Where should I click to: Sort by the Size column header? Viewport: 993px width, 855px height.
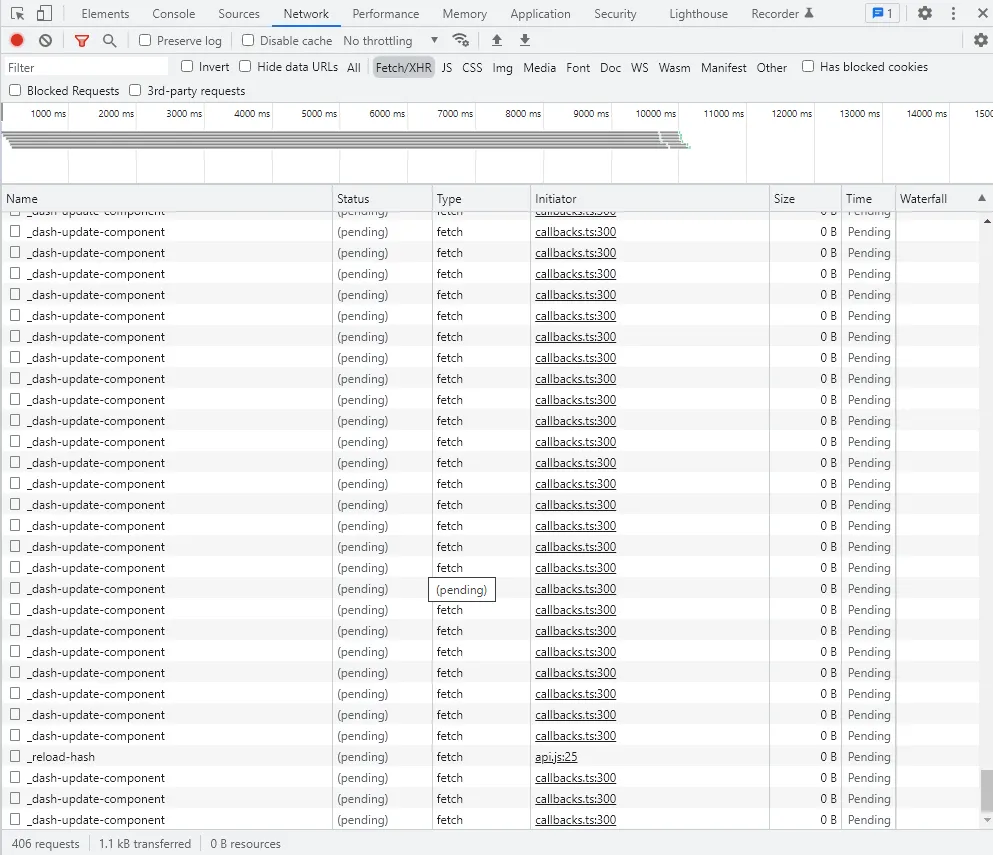point(805,198)
